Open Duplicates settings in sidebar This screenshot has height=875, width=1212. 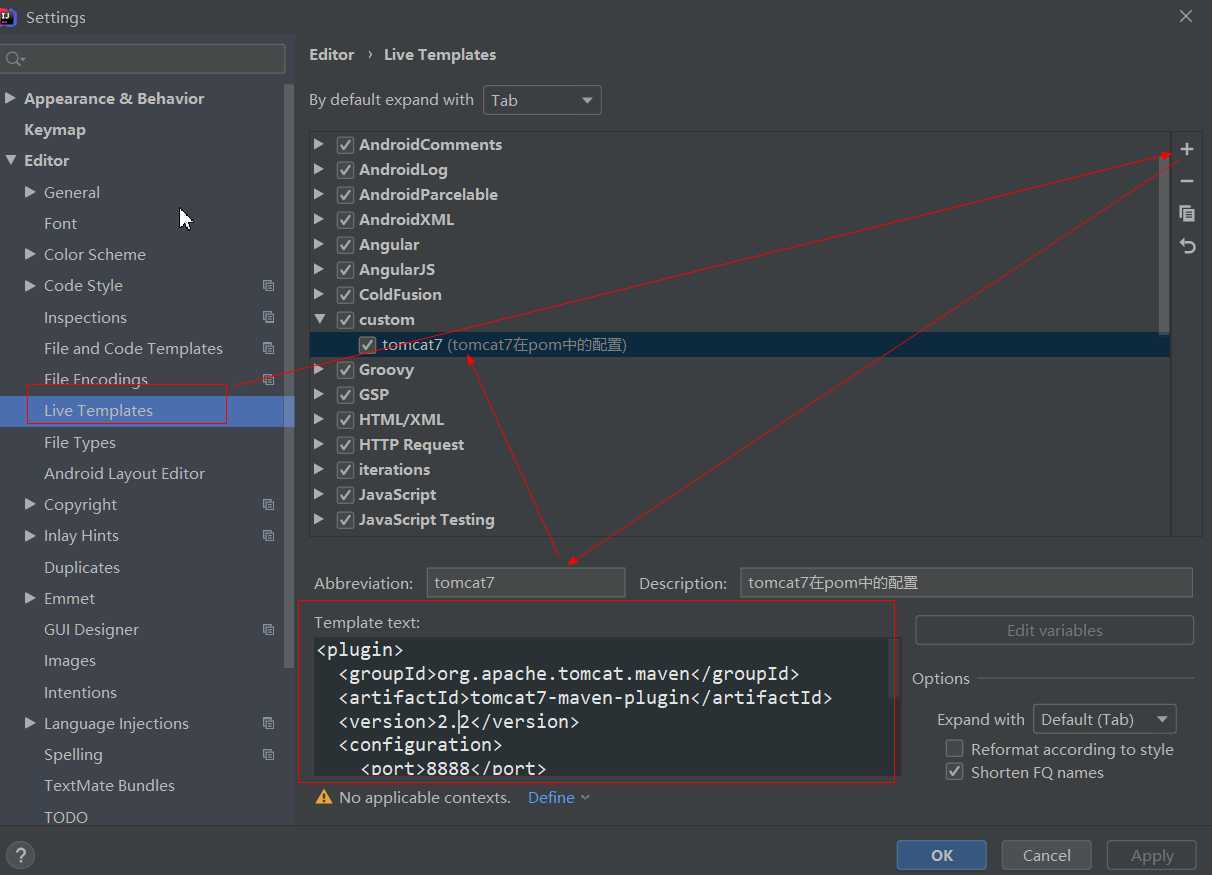pos(82,567)
